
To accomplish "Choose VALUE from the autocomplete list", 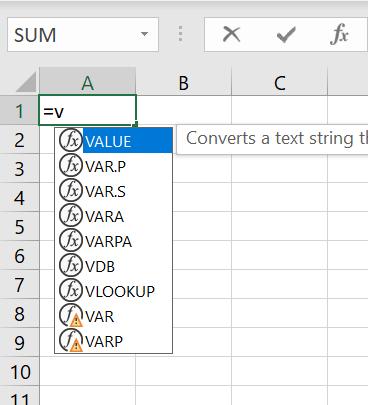I will pyautogui.click(x=114, y=140).
